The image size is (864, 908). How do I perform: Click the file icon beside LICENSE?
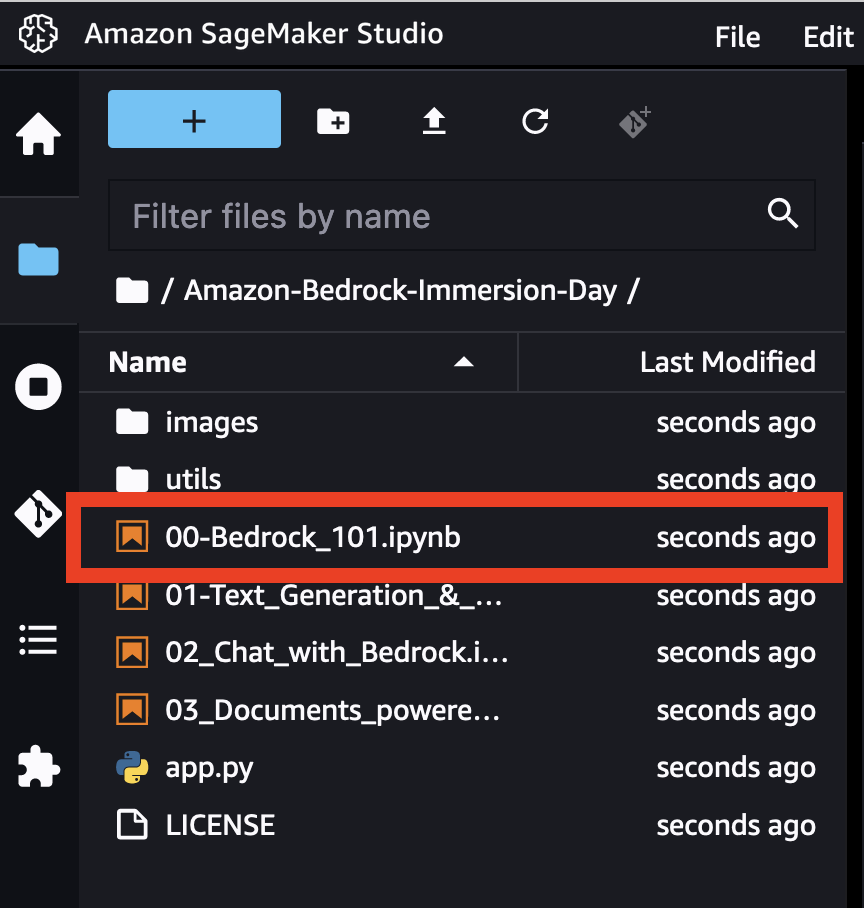tap(132, 824)
